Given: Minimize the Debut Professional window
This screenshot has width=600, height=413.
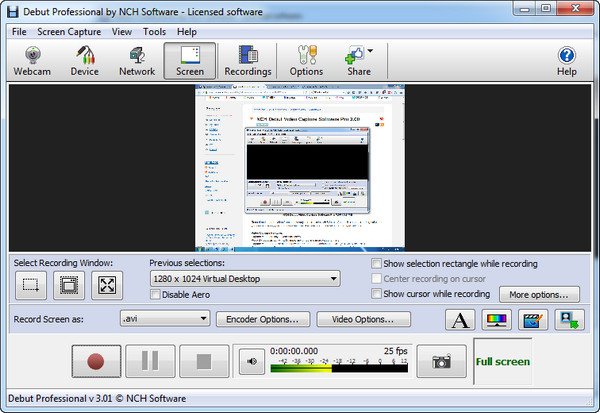Looking at the screenshot, I should [x=525, y=8].
